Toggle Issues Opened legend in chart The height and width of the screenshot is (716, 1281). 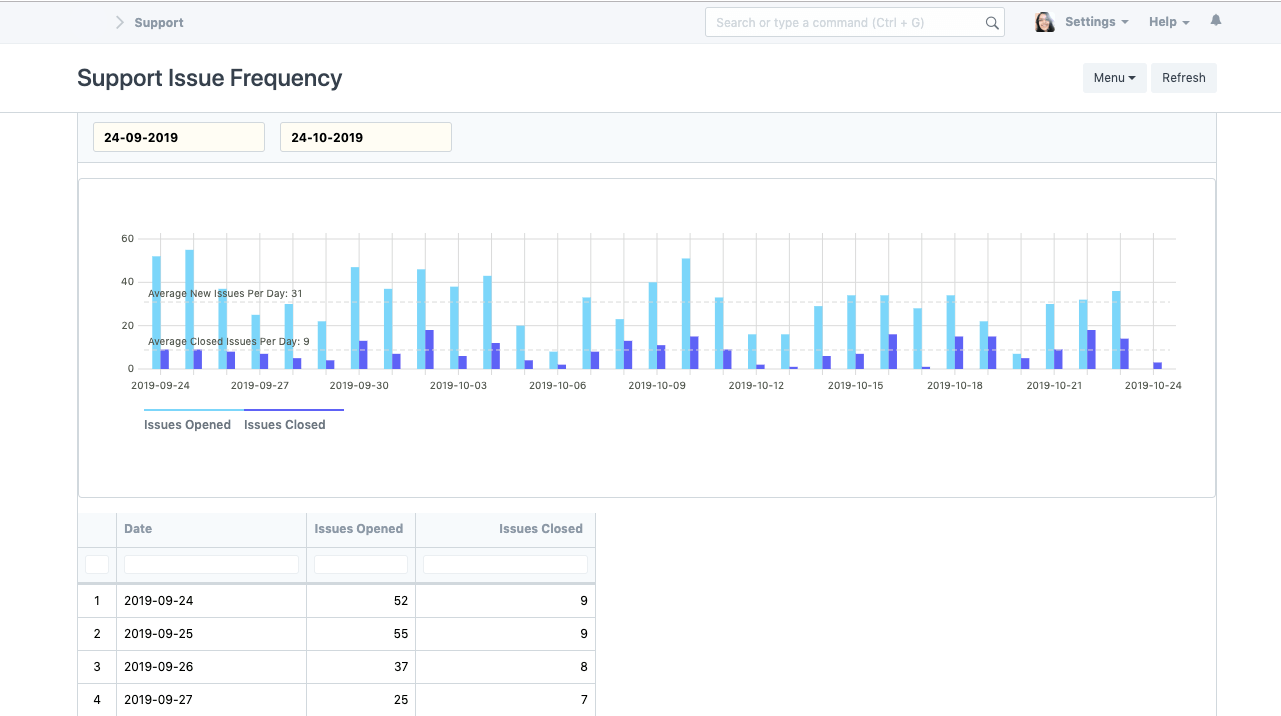[x=187, y=424]
